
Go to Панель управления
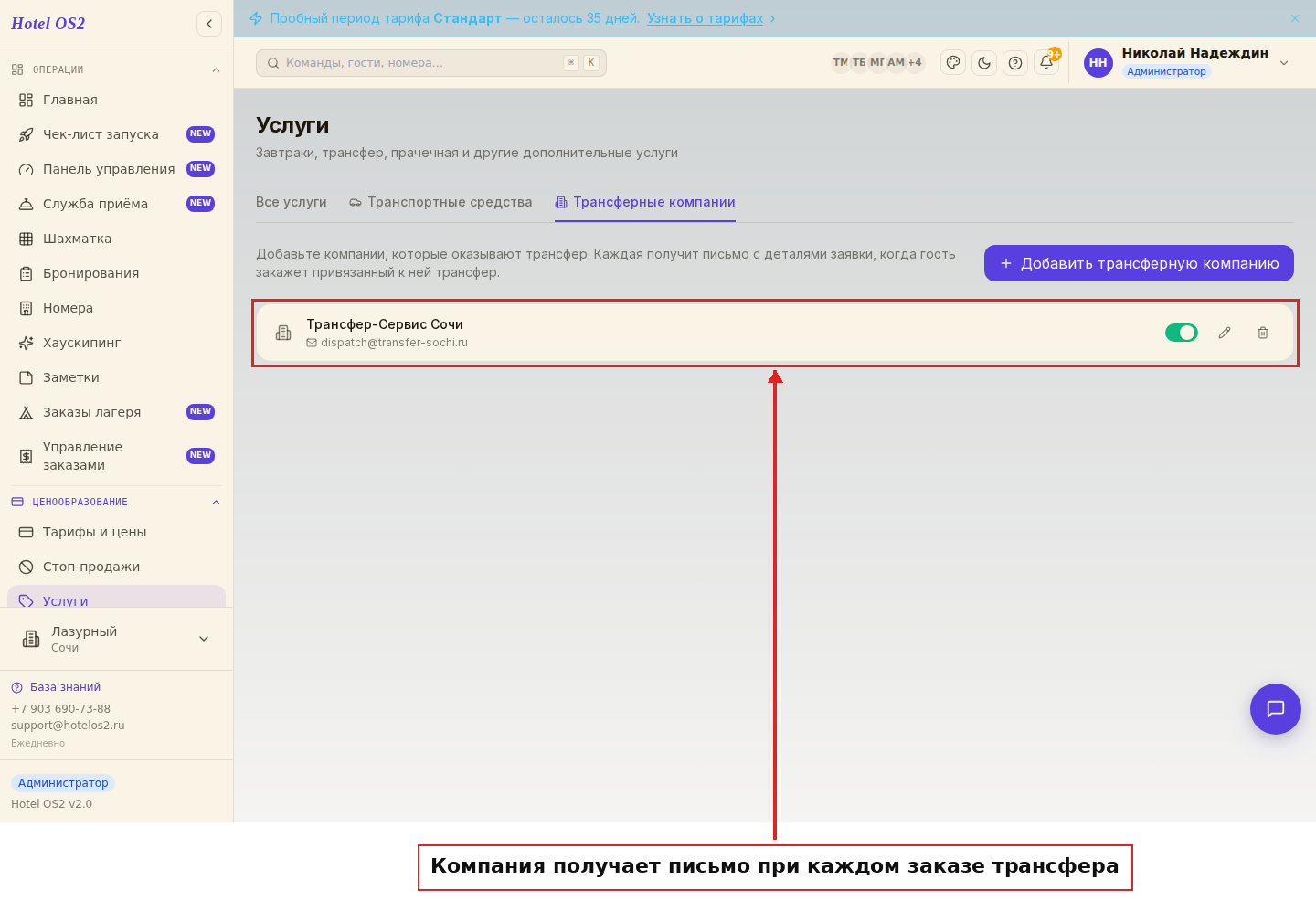116,169
